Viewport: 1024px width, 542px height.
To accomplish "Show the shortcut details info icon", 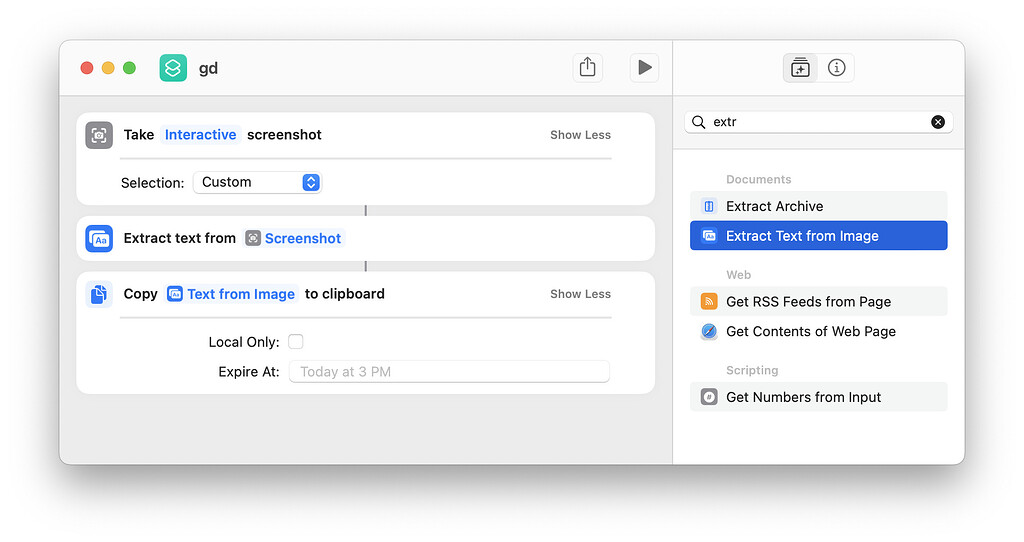I will pyautogui.click(x=837, y=68).
